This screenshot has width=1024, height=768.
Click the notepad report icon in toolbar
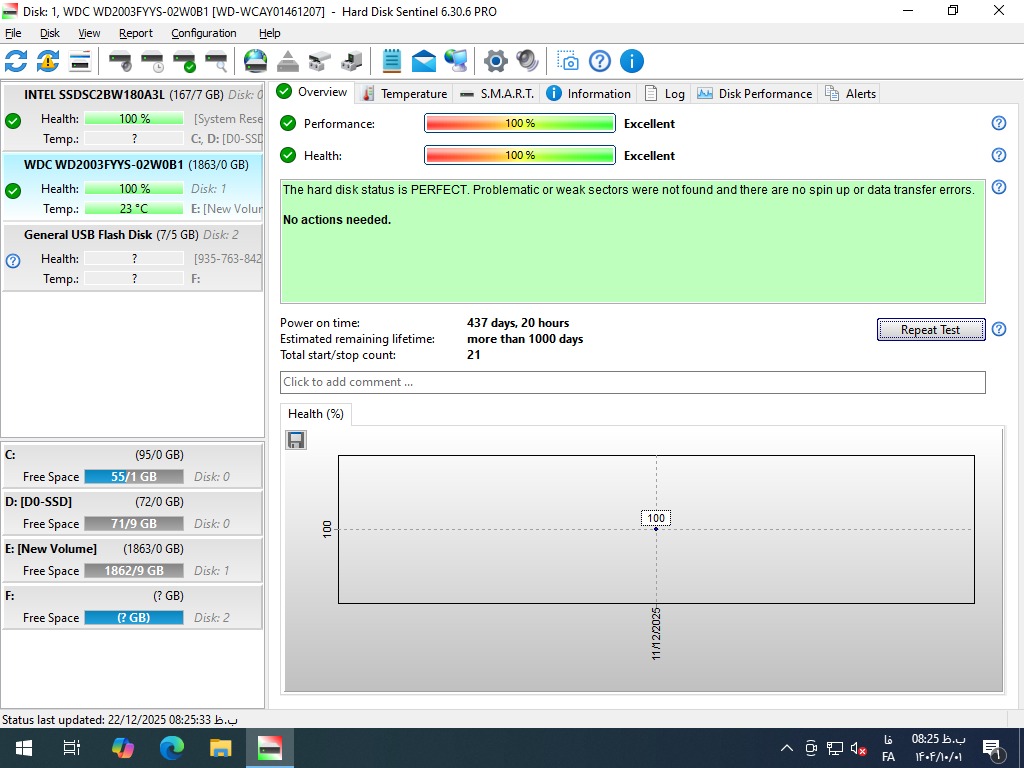coord(392,61)
